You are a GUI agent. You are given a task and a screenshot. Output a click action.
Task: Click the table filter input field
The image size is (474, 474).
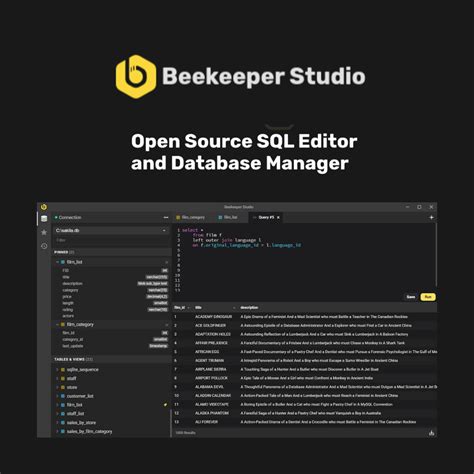pos(111,240)
